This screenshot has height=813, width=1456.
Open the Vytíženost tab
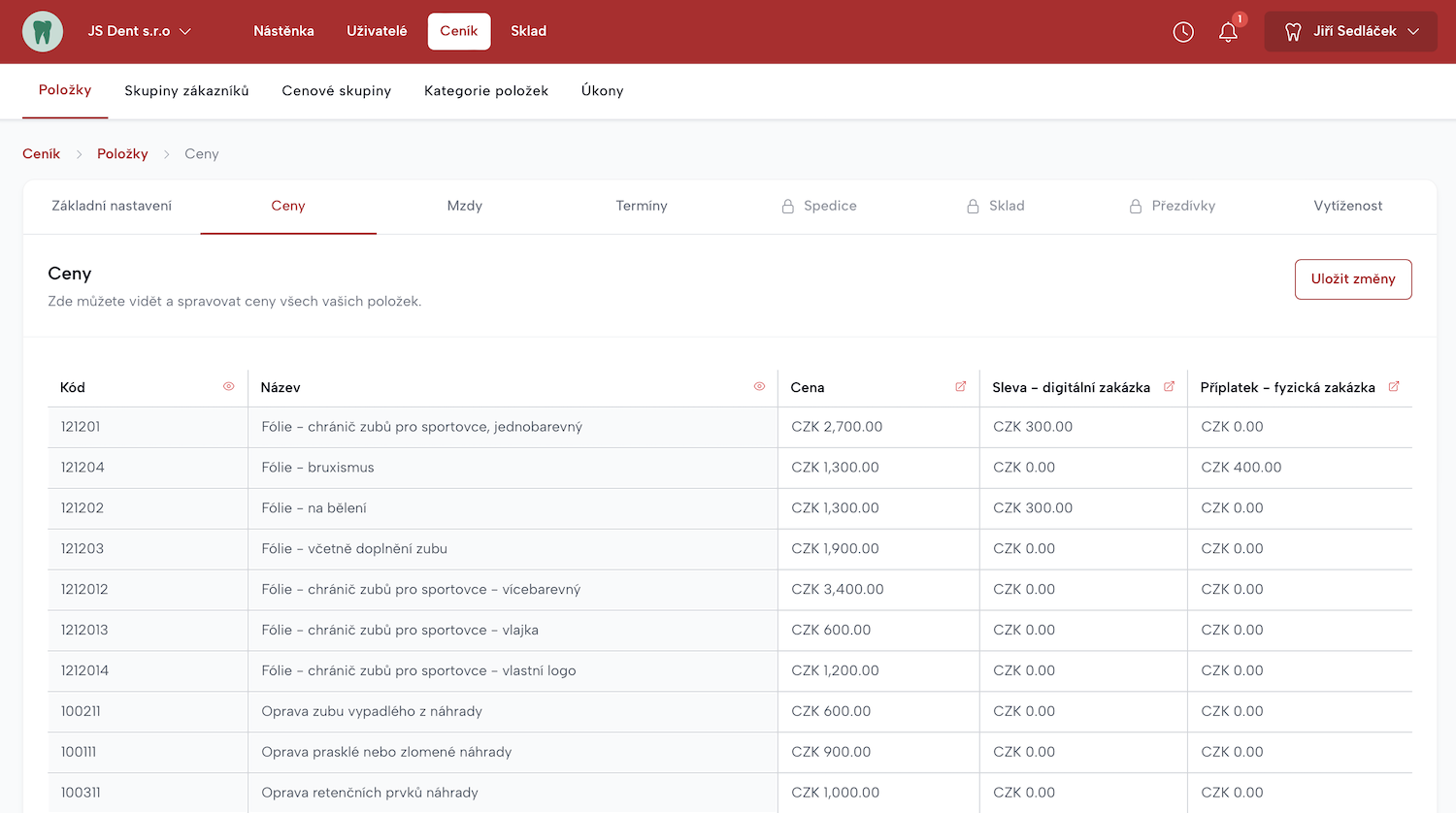coord(1348,206)
